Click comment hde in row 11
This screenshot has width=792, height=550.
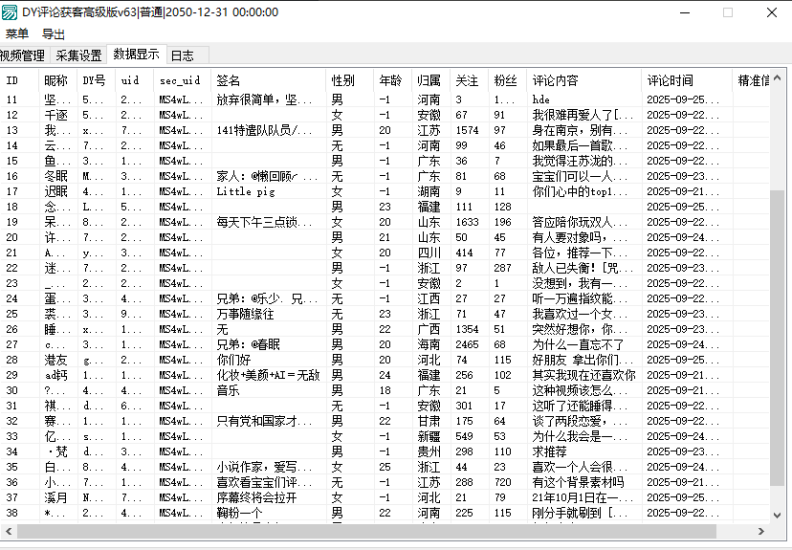[541, 99]
